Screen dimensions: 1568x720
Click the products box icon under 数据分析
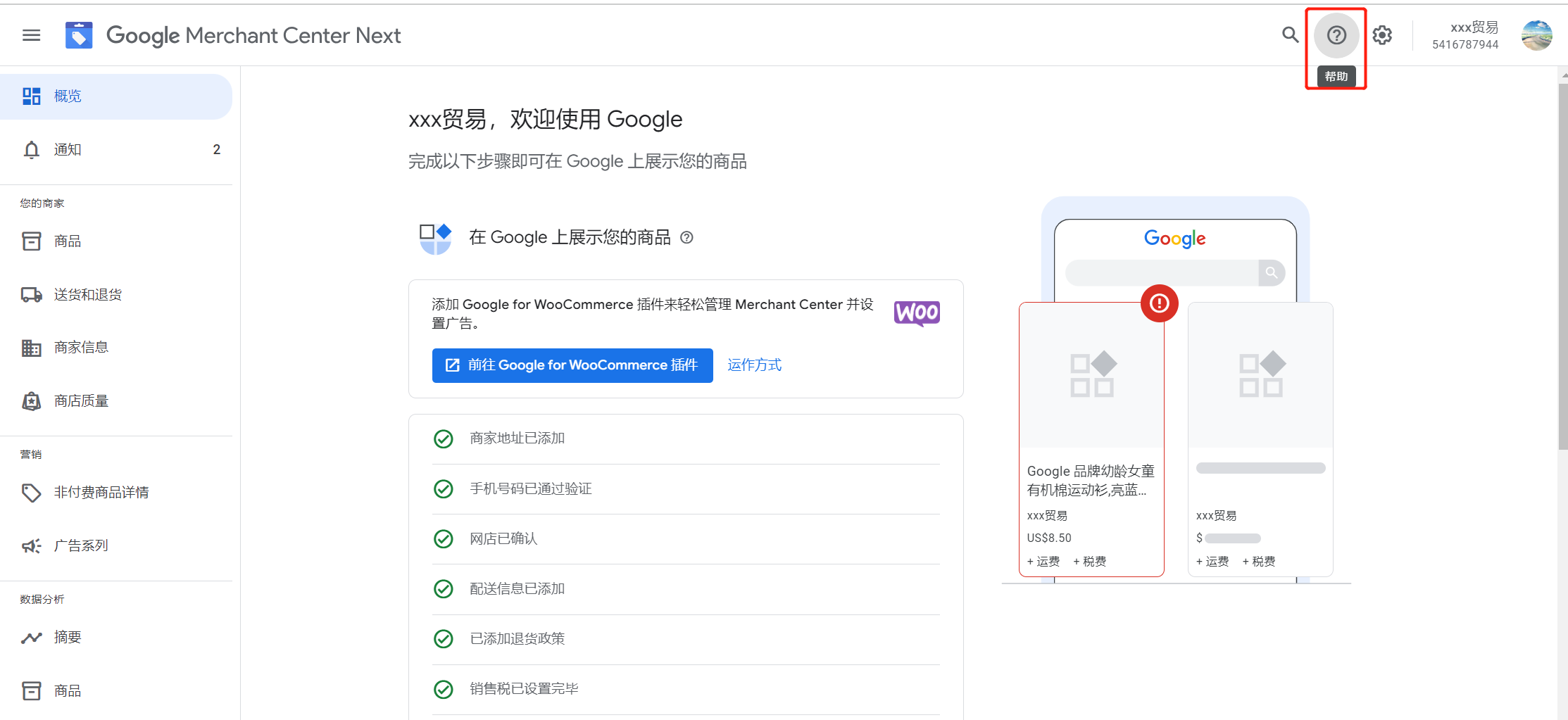point(32,690)
